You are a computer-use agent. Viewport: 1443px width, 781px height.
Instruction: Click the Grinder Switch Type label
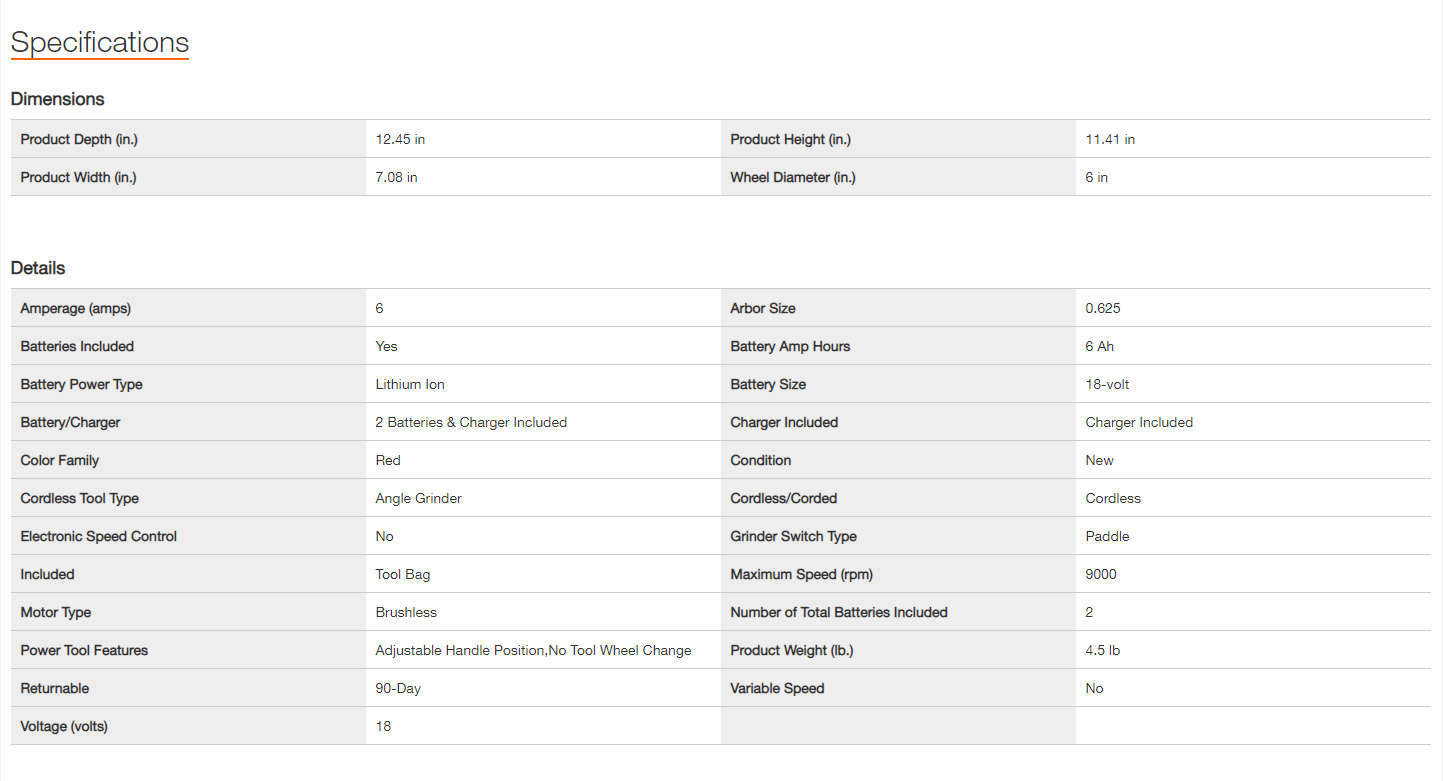pos(793,536)
